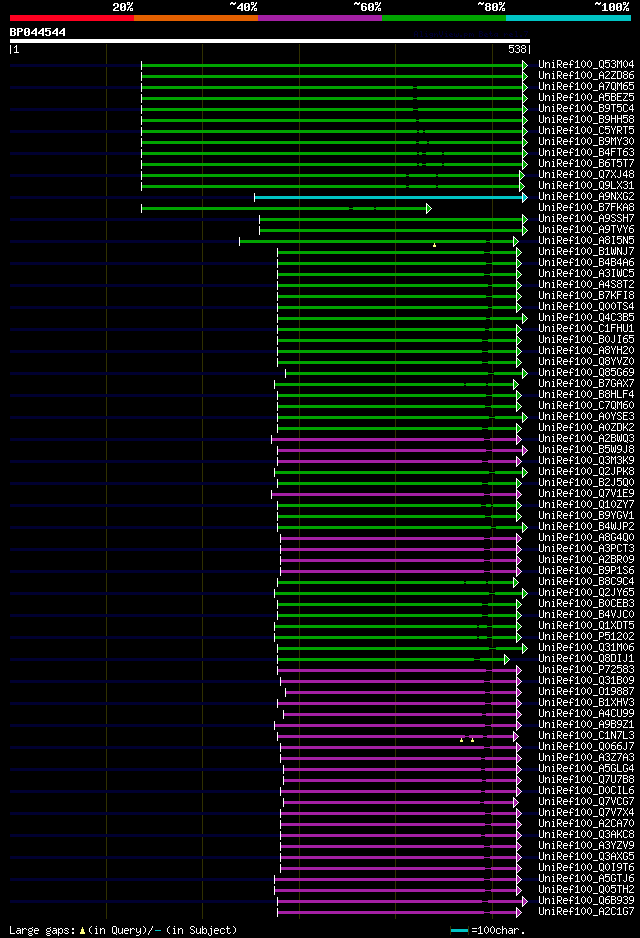
Task: Pick the UniRef100_A8G4Q0 entry
Action: pyautogui.click(x=586, y=537)
